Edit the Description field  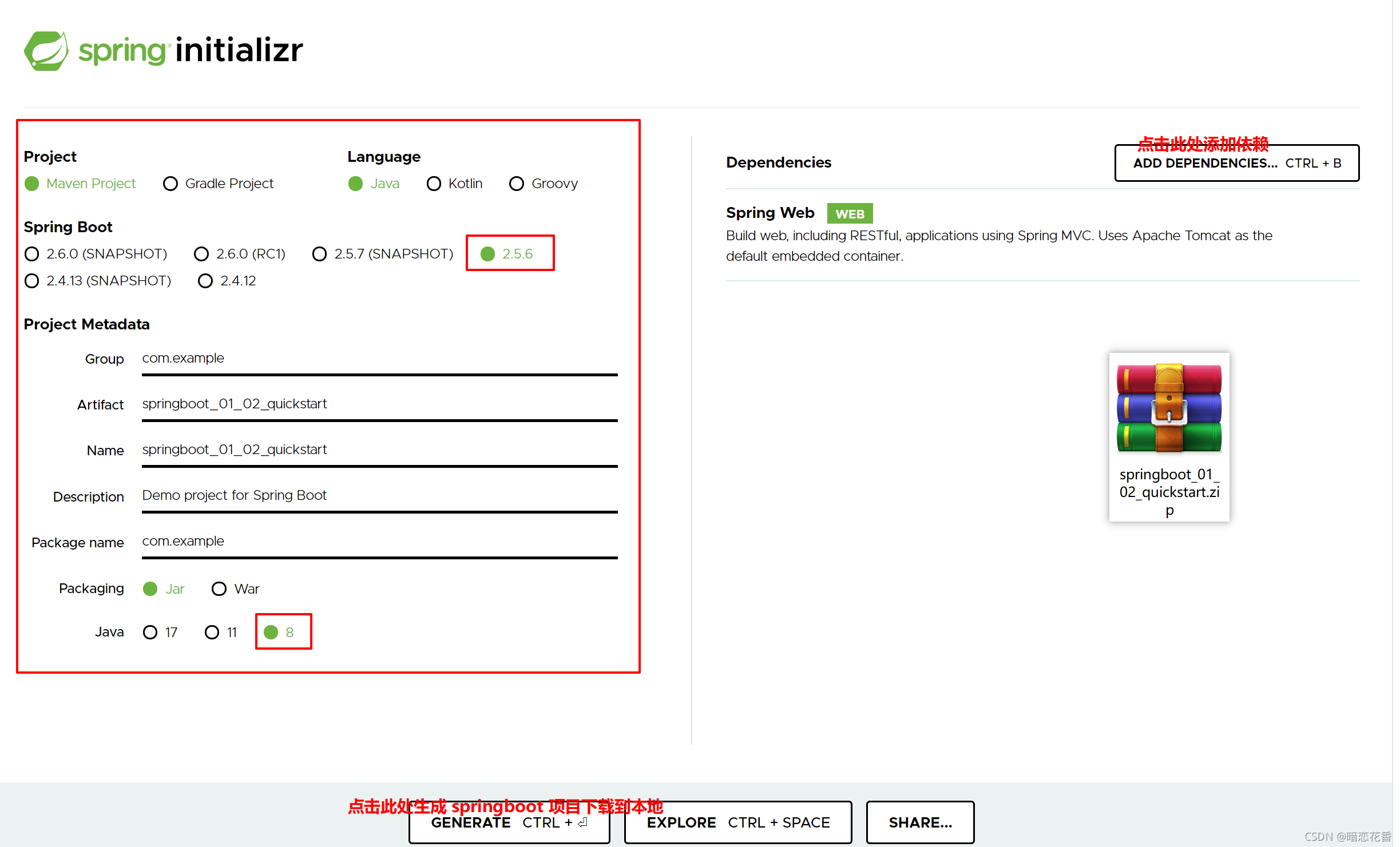(379, 496)
